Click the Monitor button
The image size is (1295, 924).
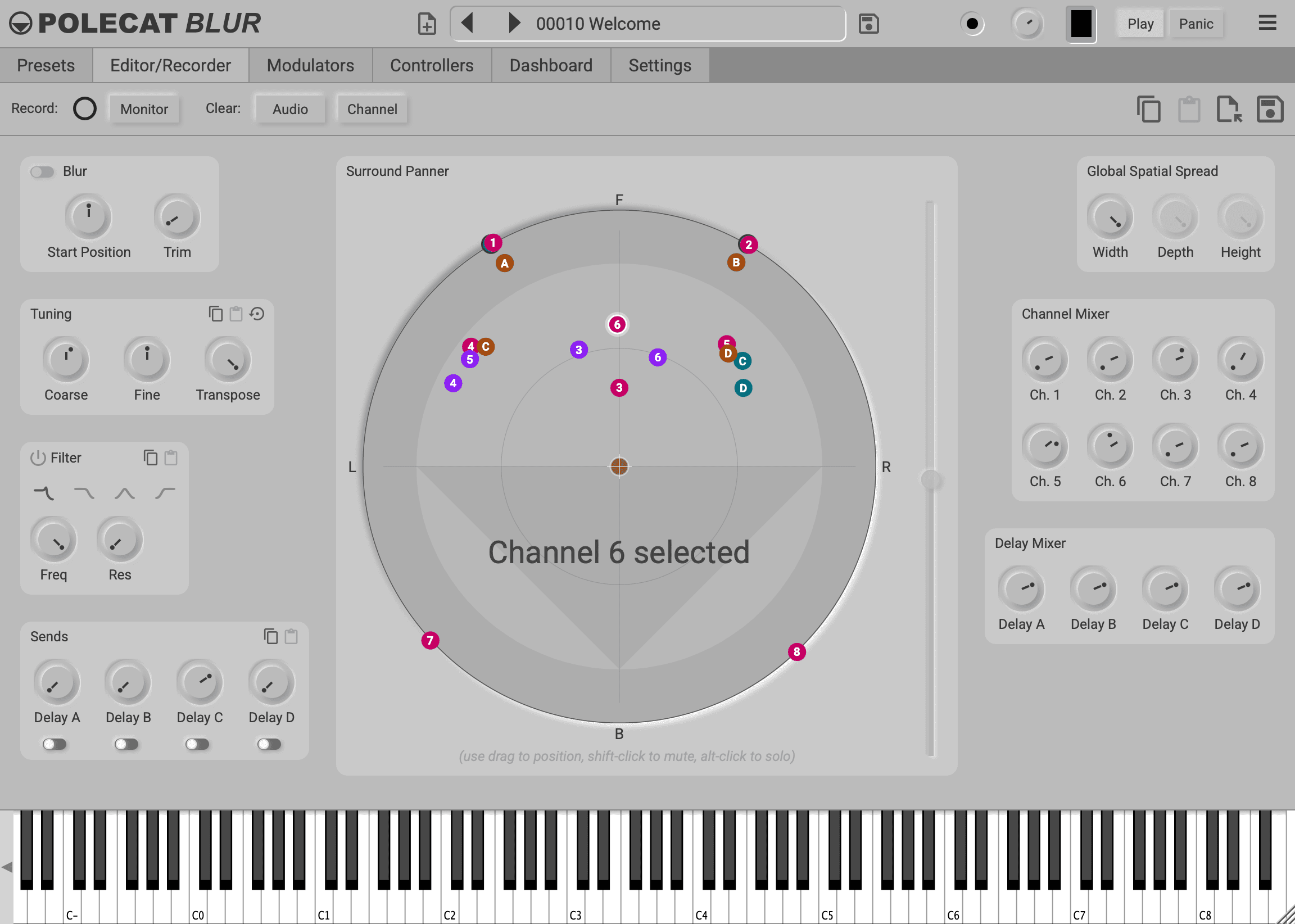pos(144,109)
